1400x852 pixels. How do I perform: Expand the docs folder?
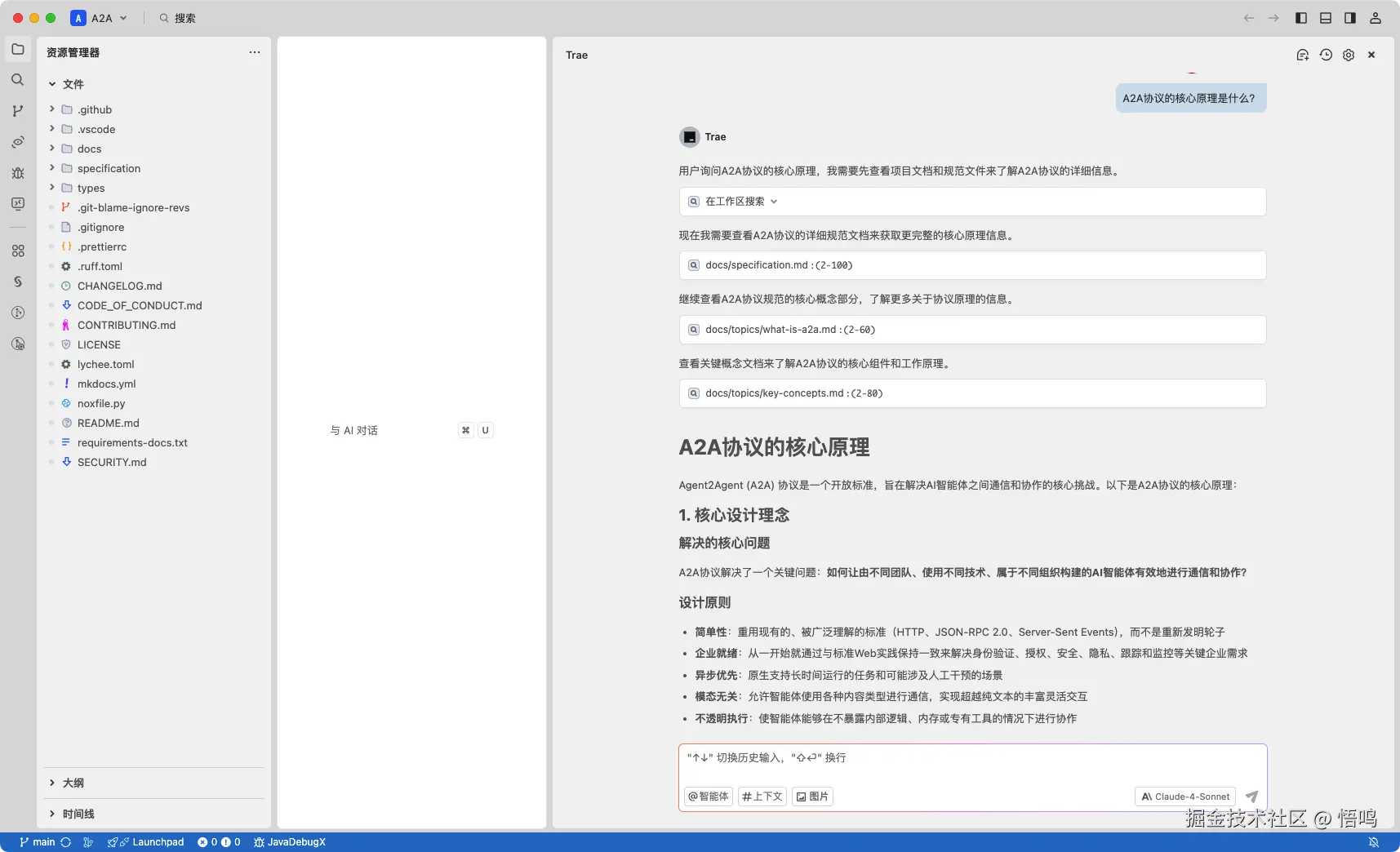pyautogui.click(x=52, y=149)
